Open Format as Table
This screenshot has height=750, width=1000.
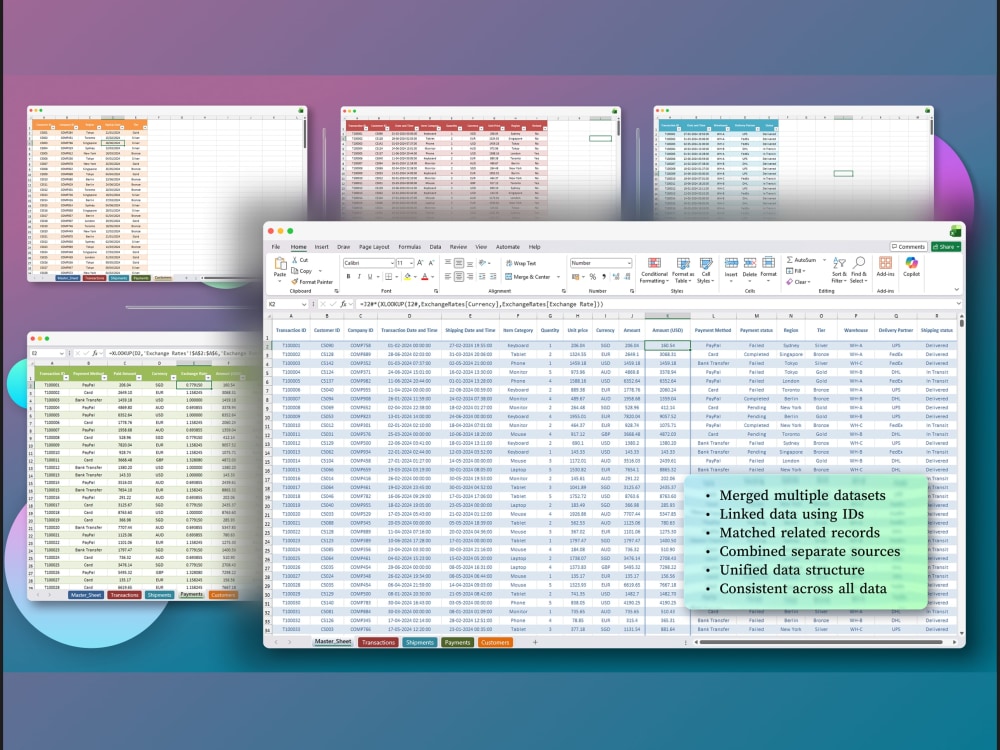click(683, 270)
